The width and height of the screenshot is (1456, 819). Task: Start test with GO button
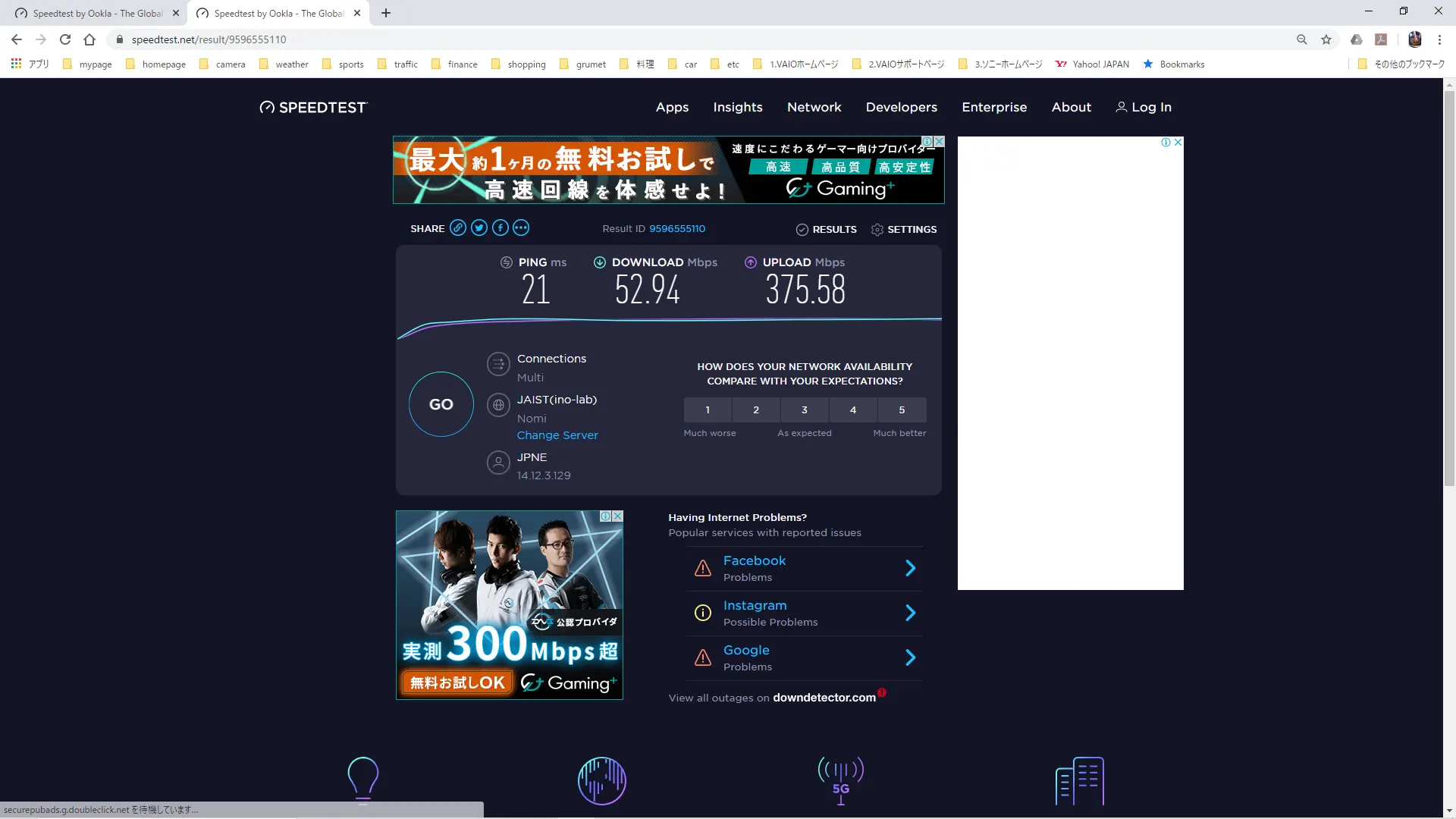coord(441,404)
